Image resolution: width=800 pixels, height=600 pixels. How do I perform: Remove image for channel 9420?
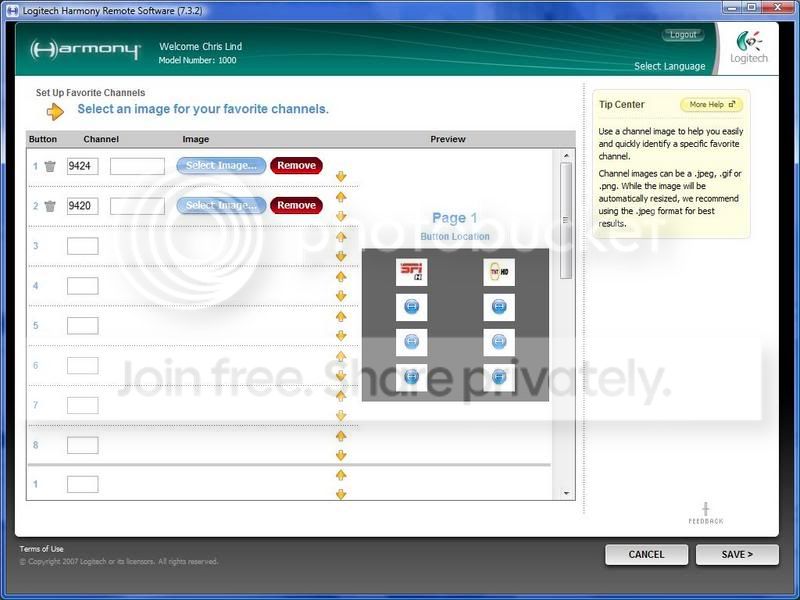(296, 205)
